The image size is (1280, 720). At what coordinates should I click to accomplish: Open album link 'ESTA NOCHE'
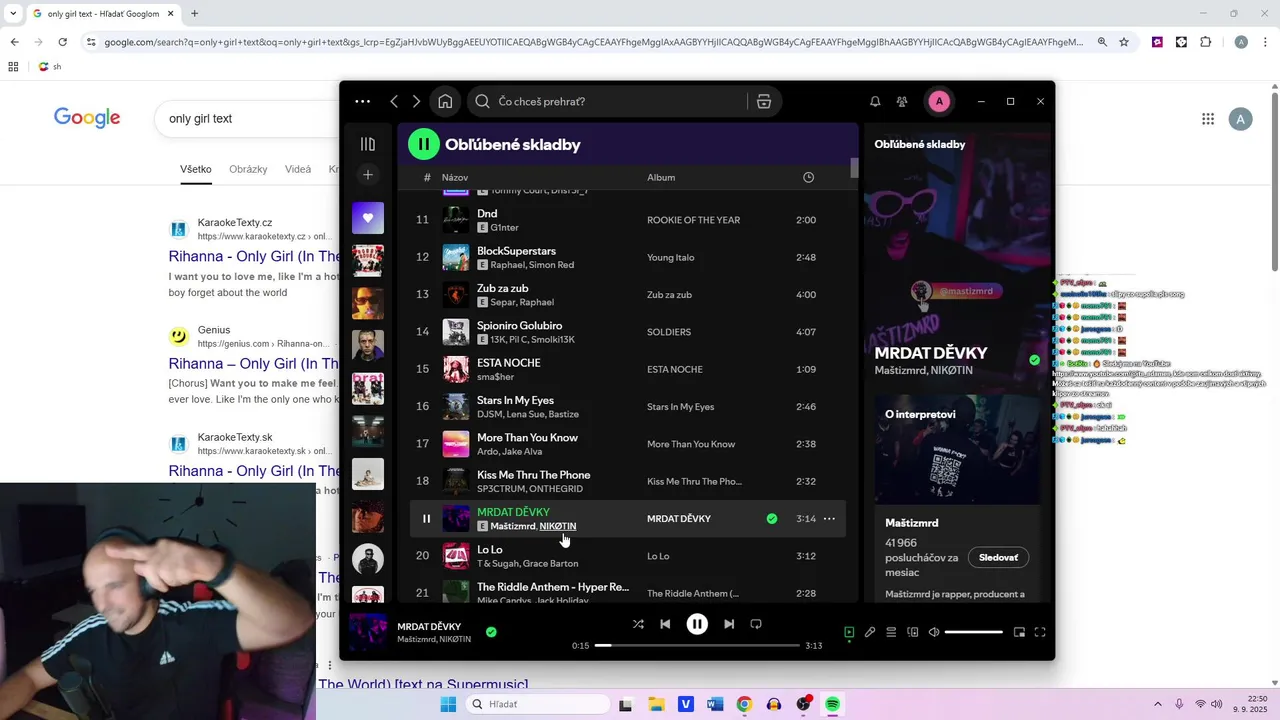[x=675, y=369]
